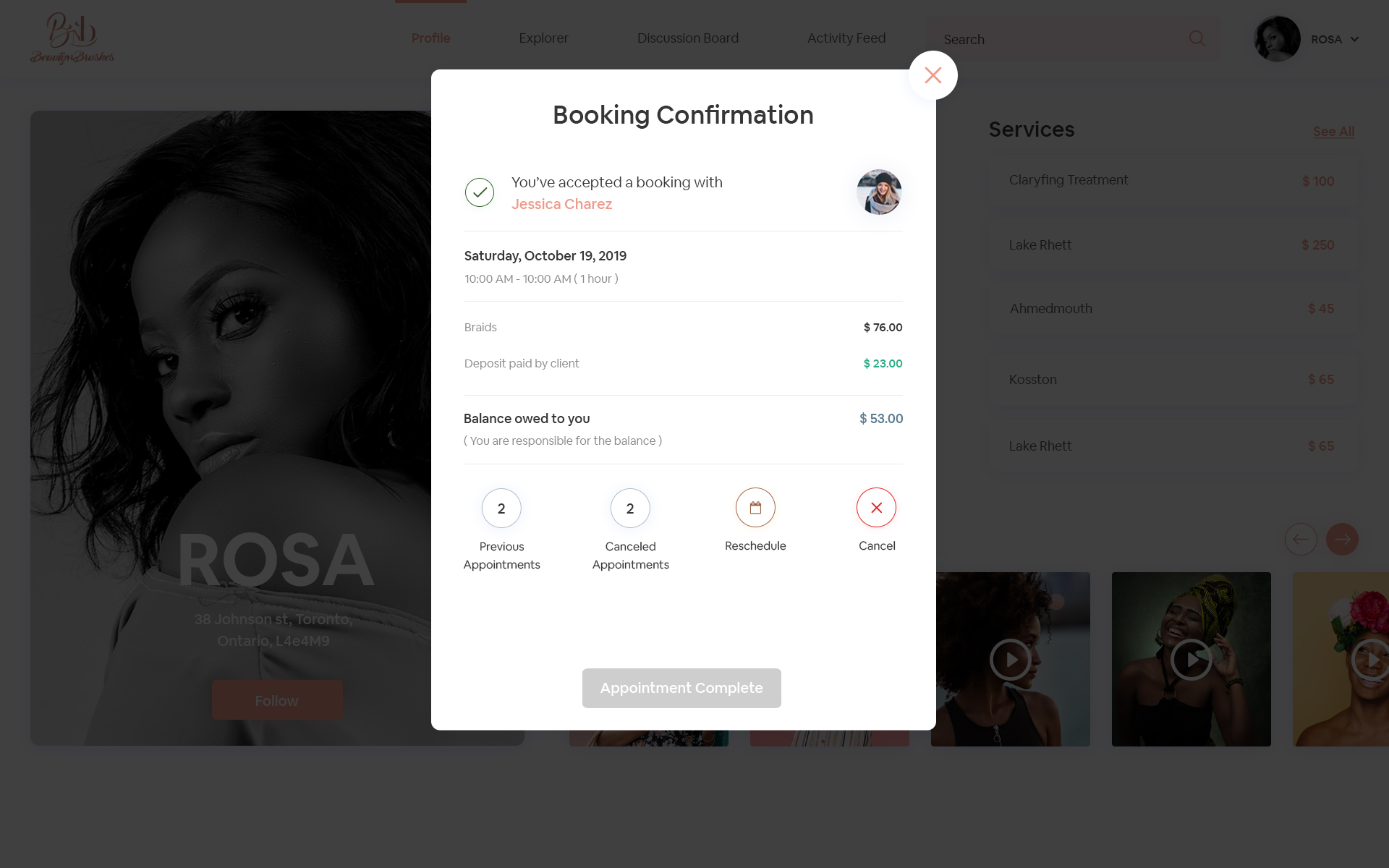Screen dimensions: 1389x868
Task: Click the Appointment Complete button
Action: (x=681, y=687)
